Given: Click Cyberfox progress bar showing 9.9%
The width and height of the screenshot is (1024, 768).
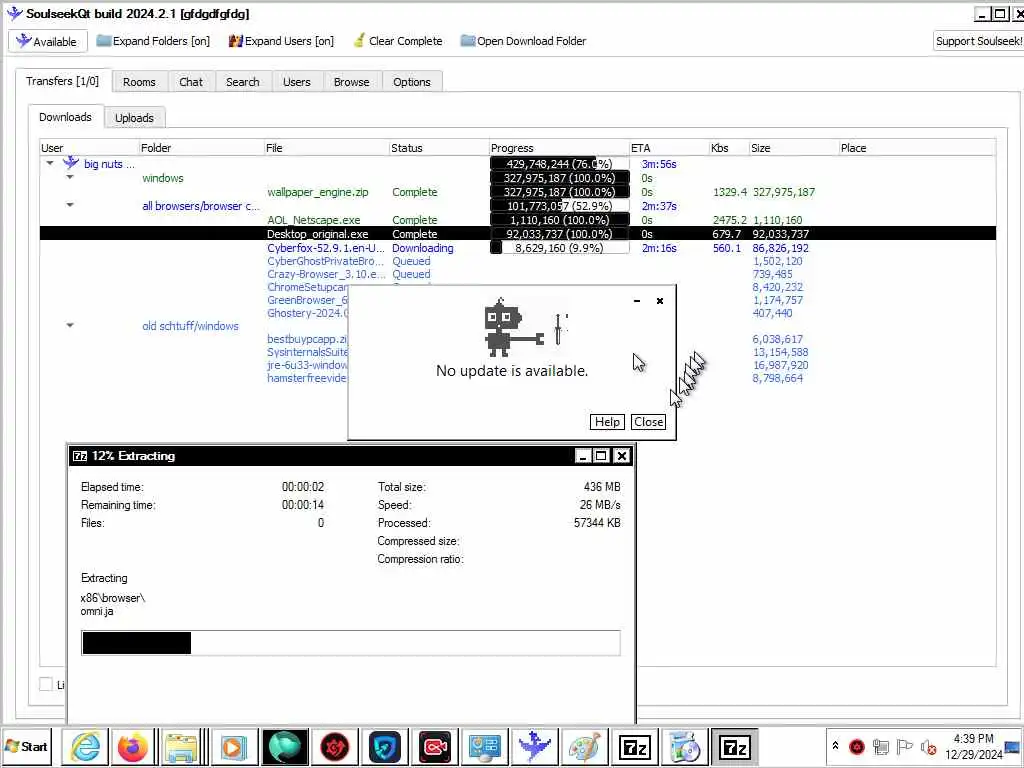Looking at the screenshot, I should [x=559, y=248].
